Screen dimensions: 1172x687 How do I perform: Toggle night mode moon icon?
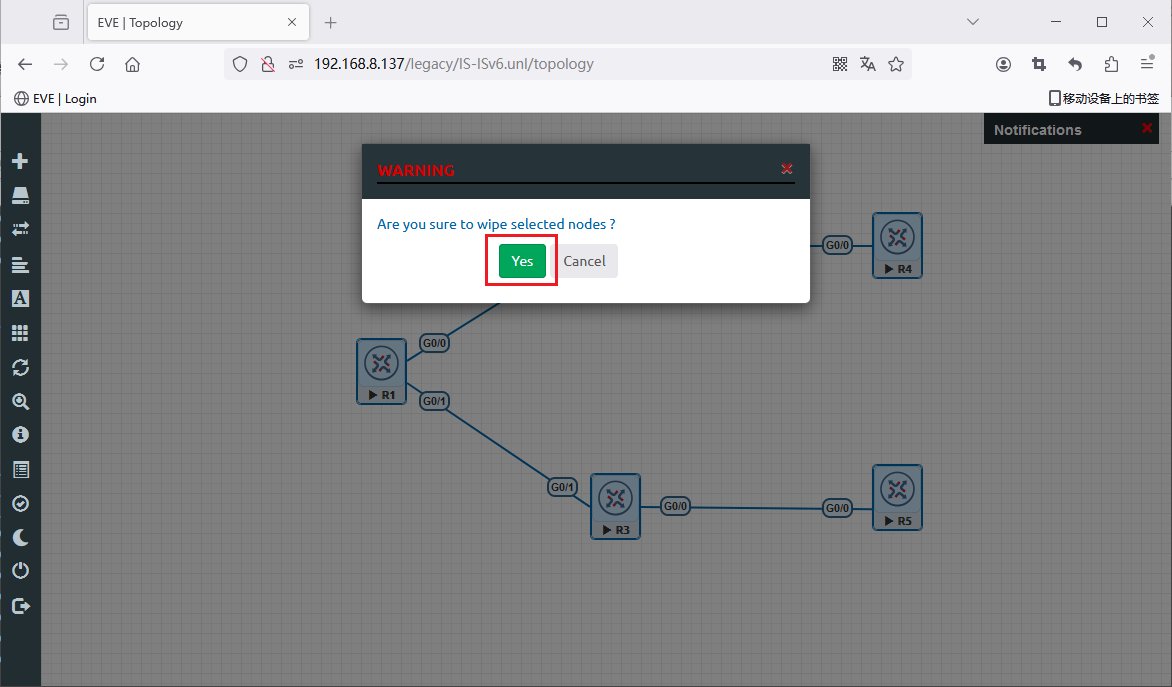[20, 538]
